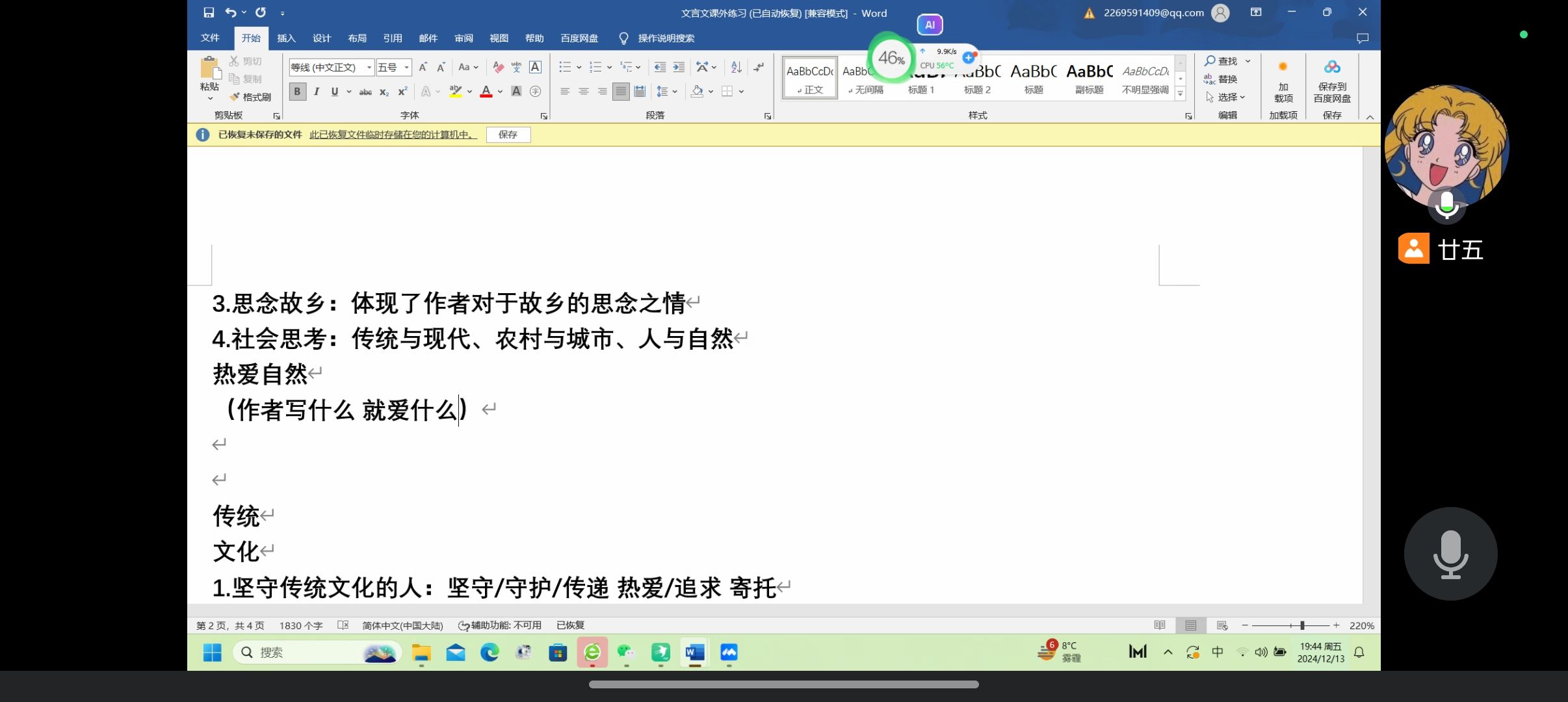Screen dimensions: 1568x702
Task: Toggle italic formatting button
Action: 316,92
